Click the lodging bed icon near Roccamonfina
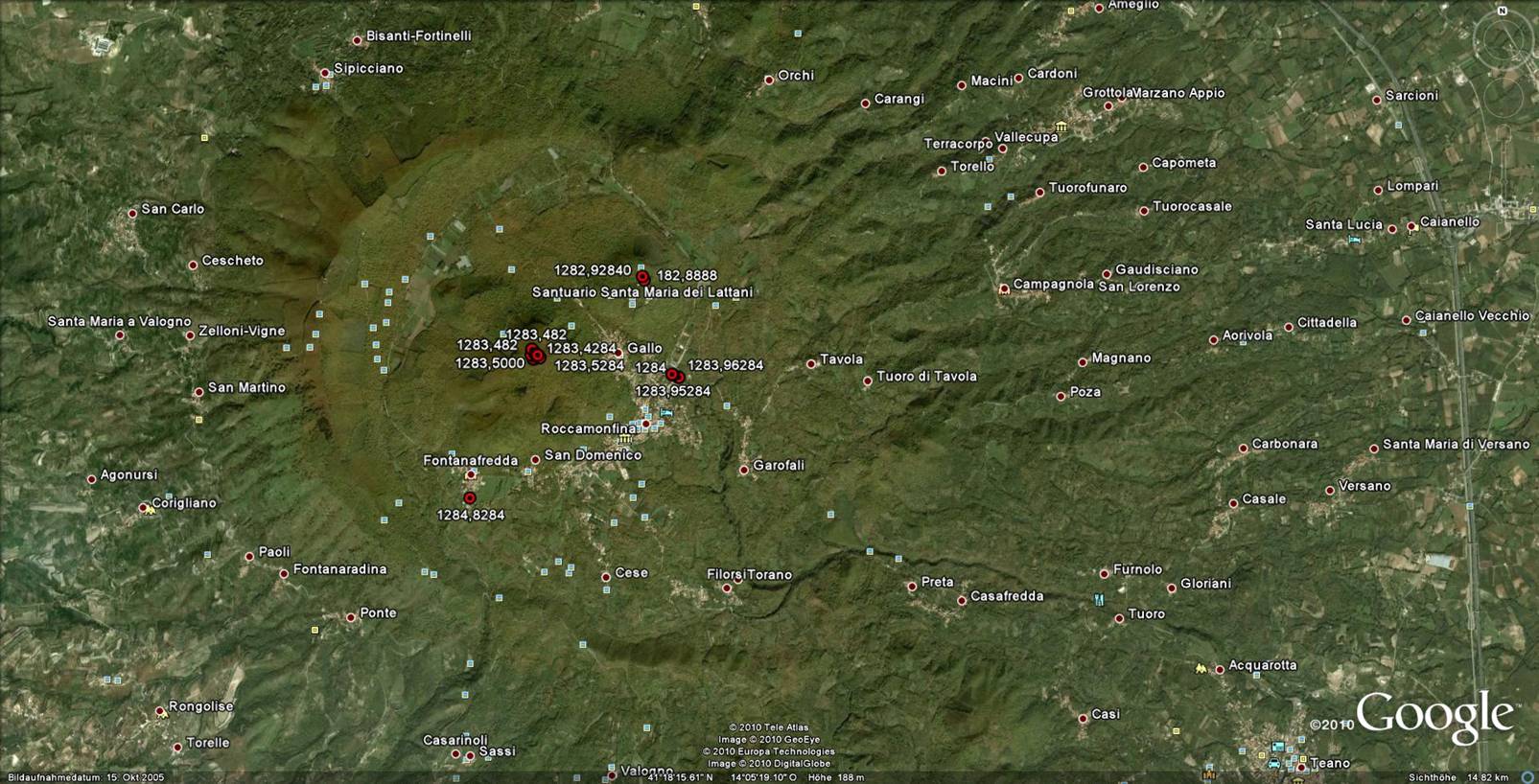This screenshot has width=1539, height=784. coord(666,413)
